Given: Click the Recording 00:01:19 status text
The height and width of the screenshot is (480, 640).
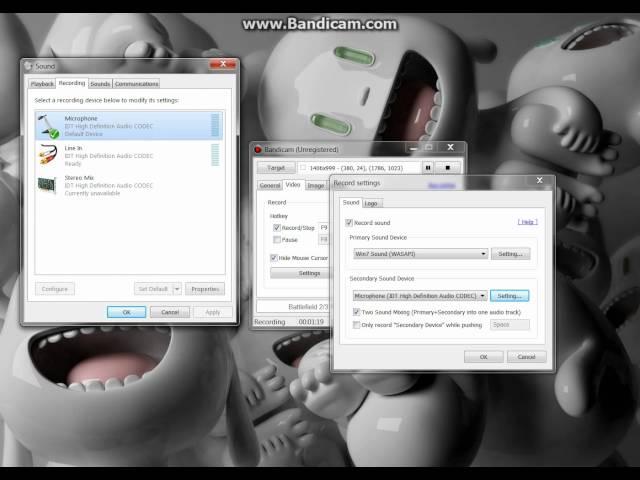Looking at the screenshot, I should point(289,322).
